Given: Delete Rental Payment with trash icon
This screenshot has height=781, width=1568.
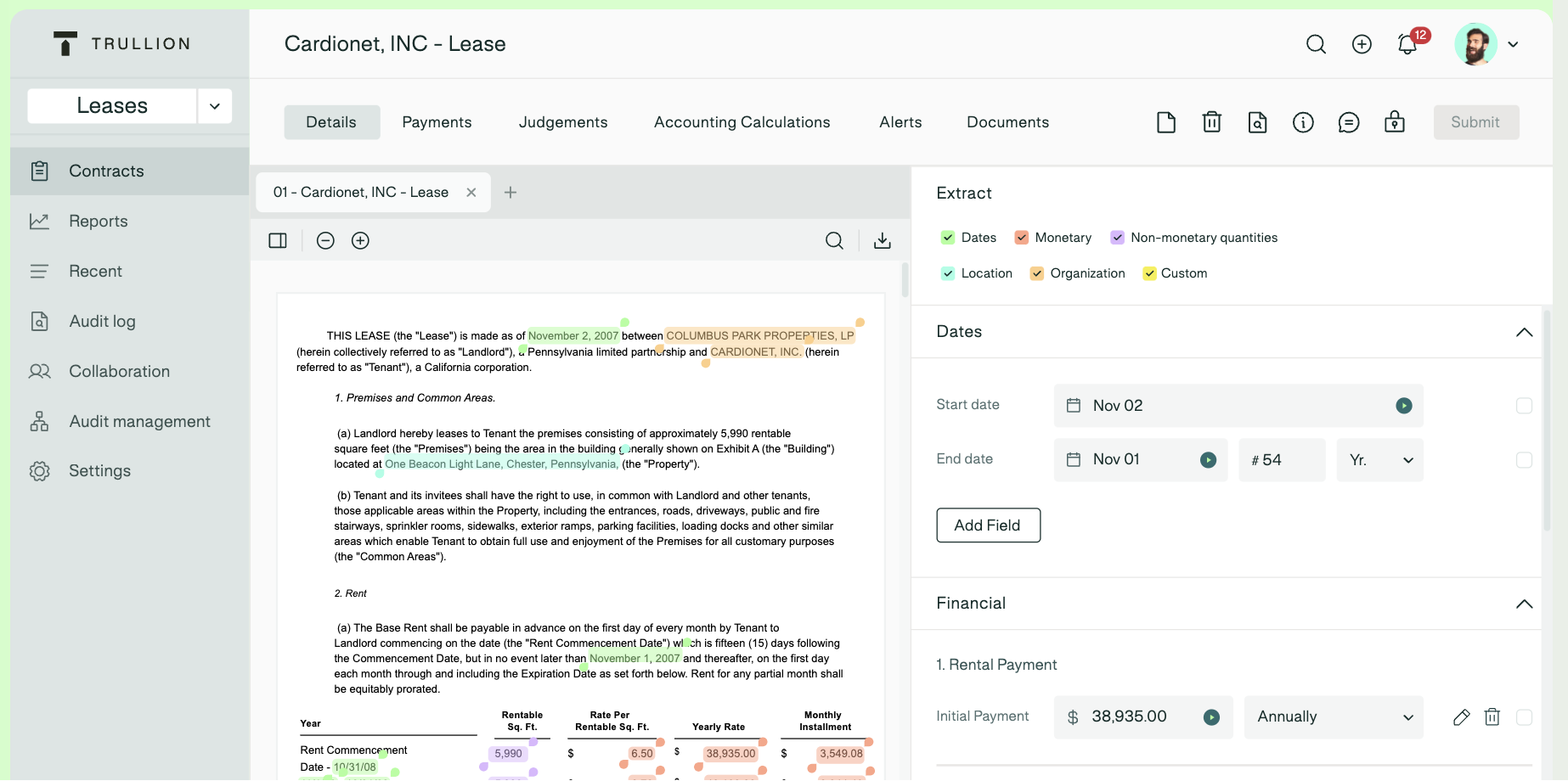Looking at the screenshot, I should (1492, 717).
